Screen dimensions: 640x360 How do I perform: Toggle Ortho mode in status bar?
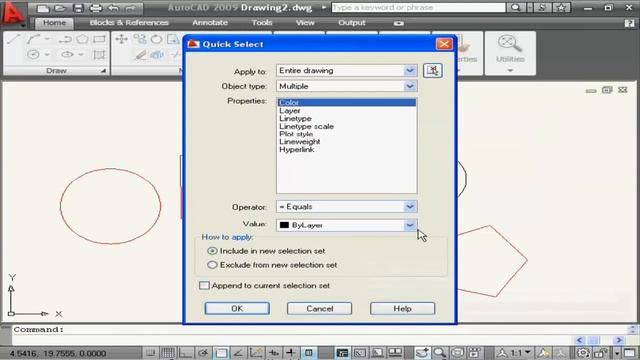click(185, 353)
